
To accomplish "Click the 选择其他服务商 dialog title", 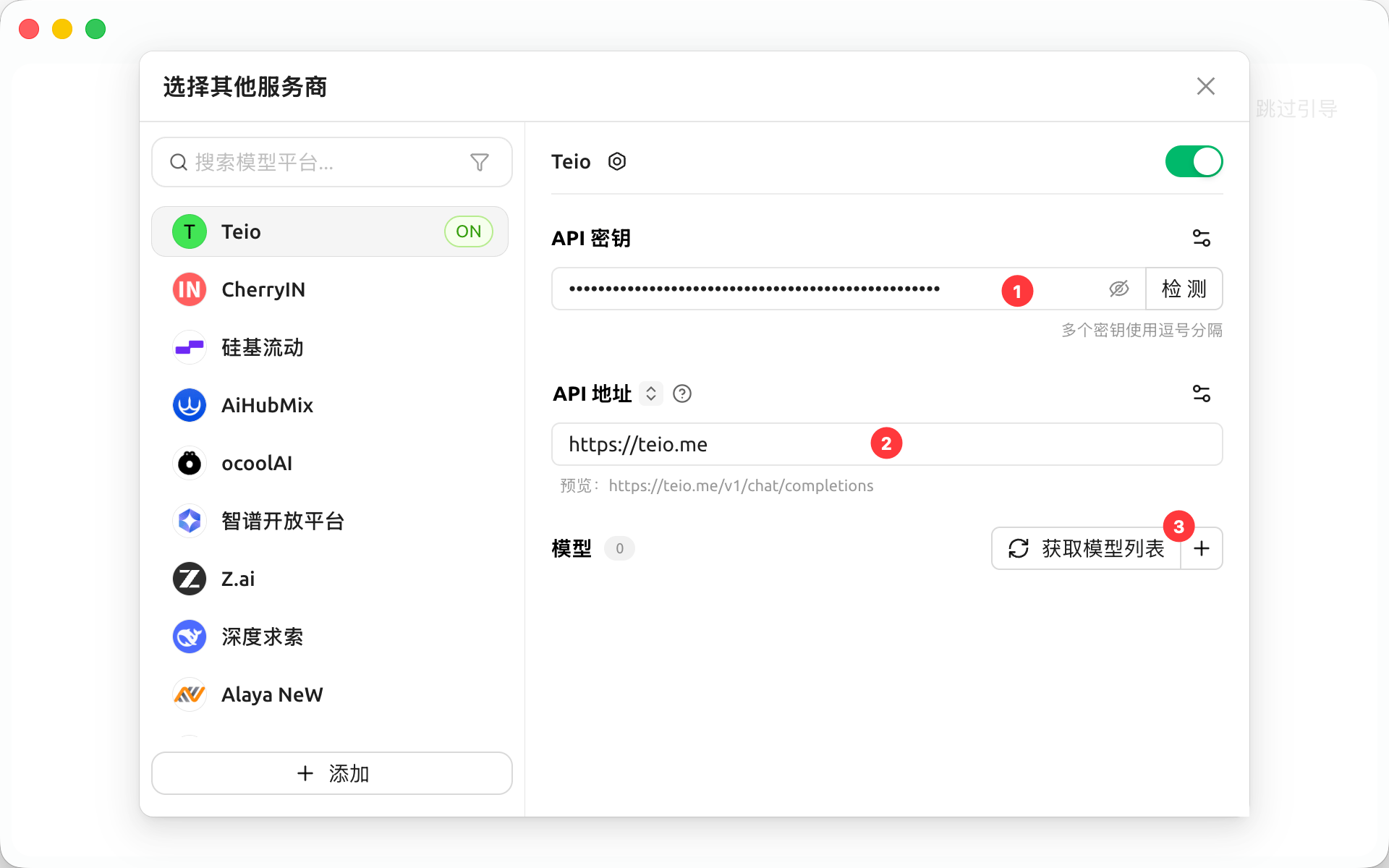I will click(245, 87).
